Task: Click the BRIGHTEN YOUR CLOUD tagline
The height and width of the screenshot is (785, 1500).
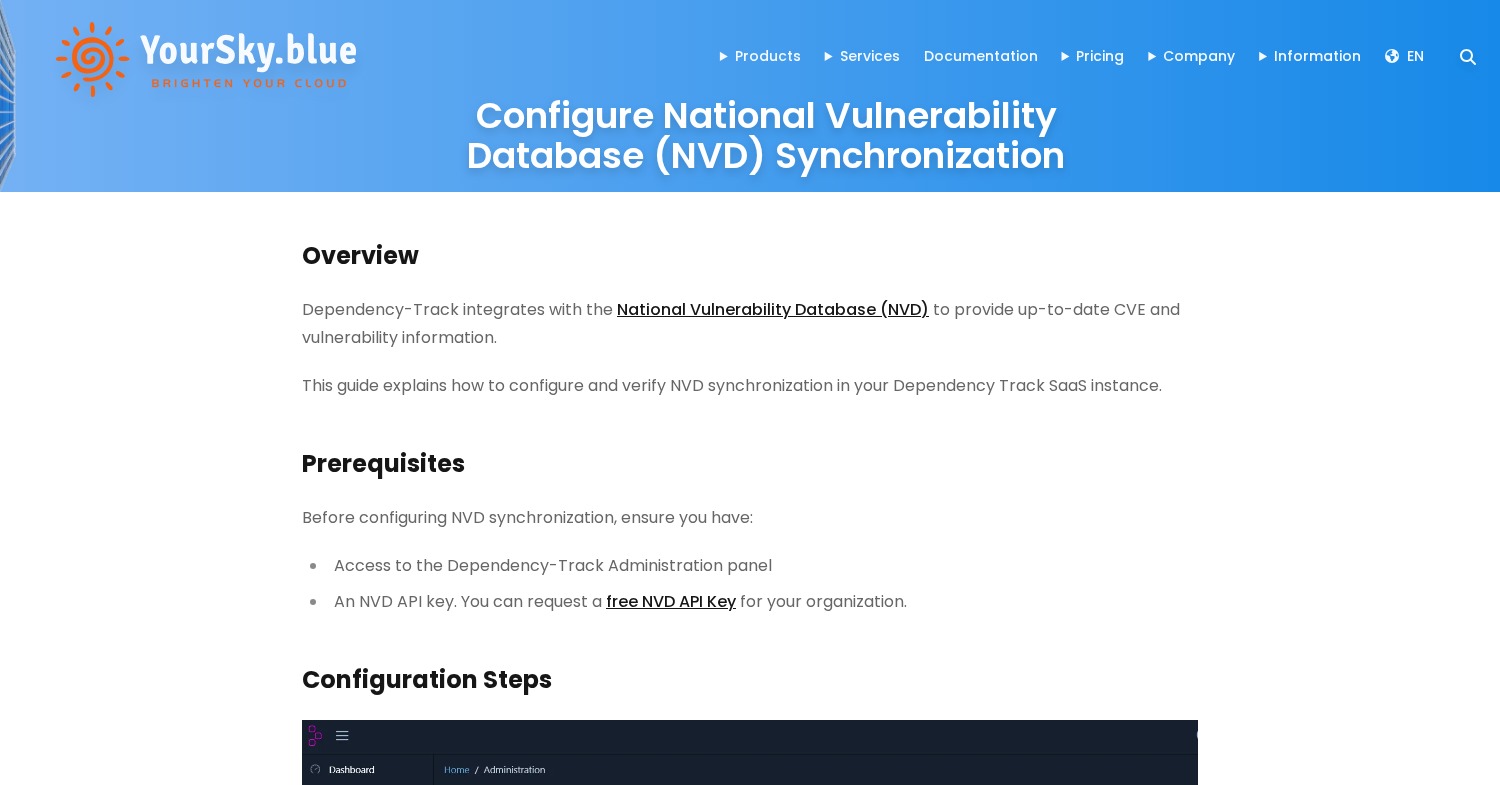Action: [249, 83]
